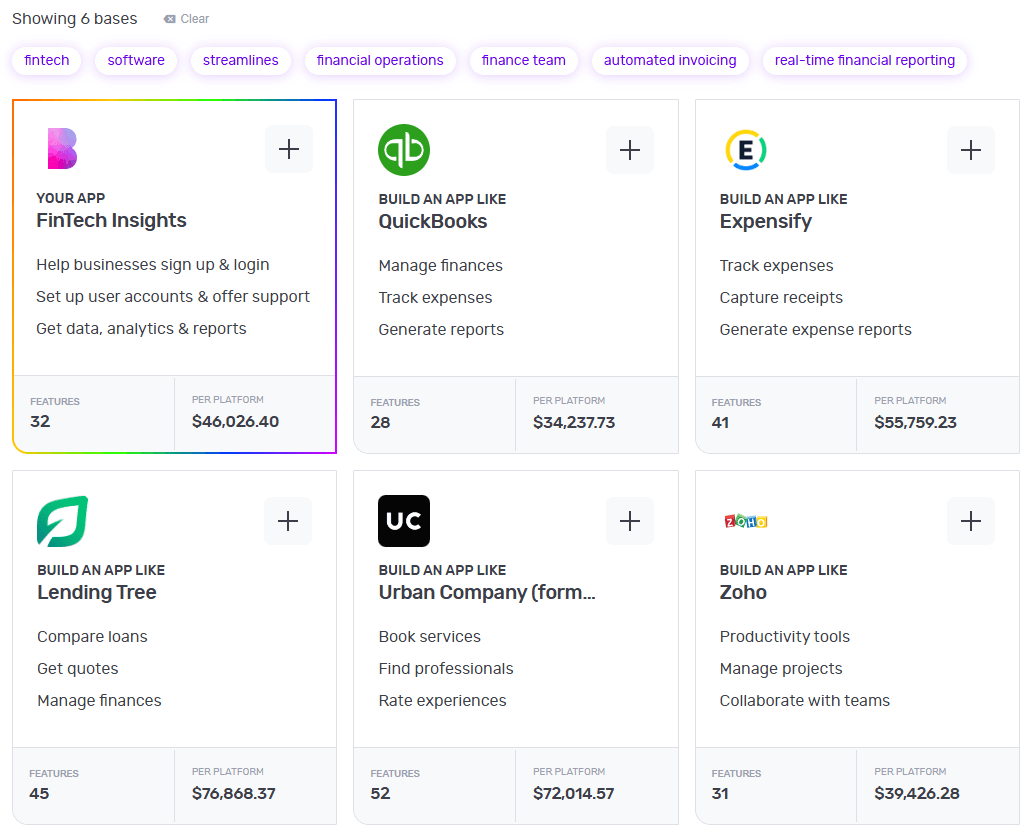Select the real-time financial reporting tag
1036x835 pixels.
tap(865, 60)
